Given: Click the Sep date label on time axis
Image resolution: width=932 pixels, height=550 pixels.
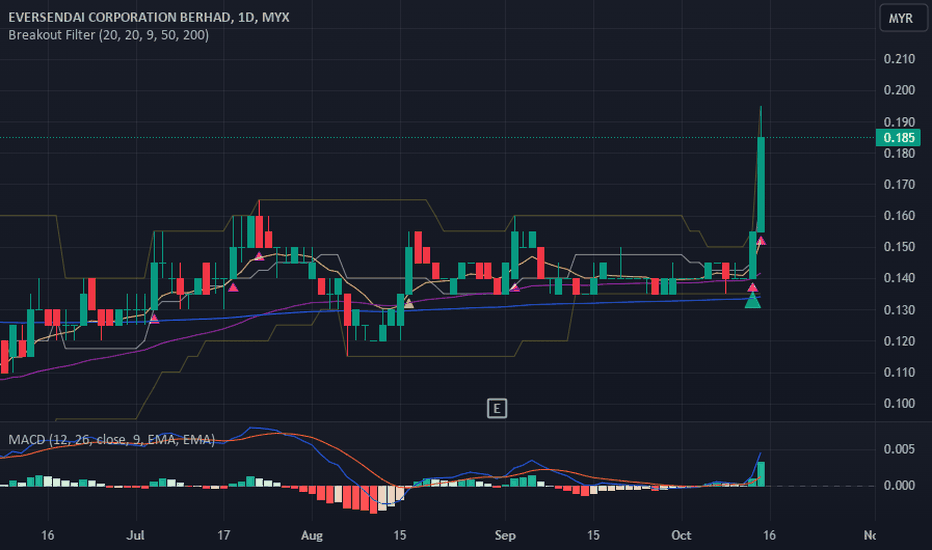Looking at the screenshot, I should click(x=505, y=535).
